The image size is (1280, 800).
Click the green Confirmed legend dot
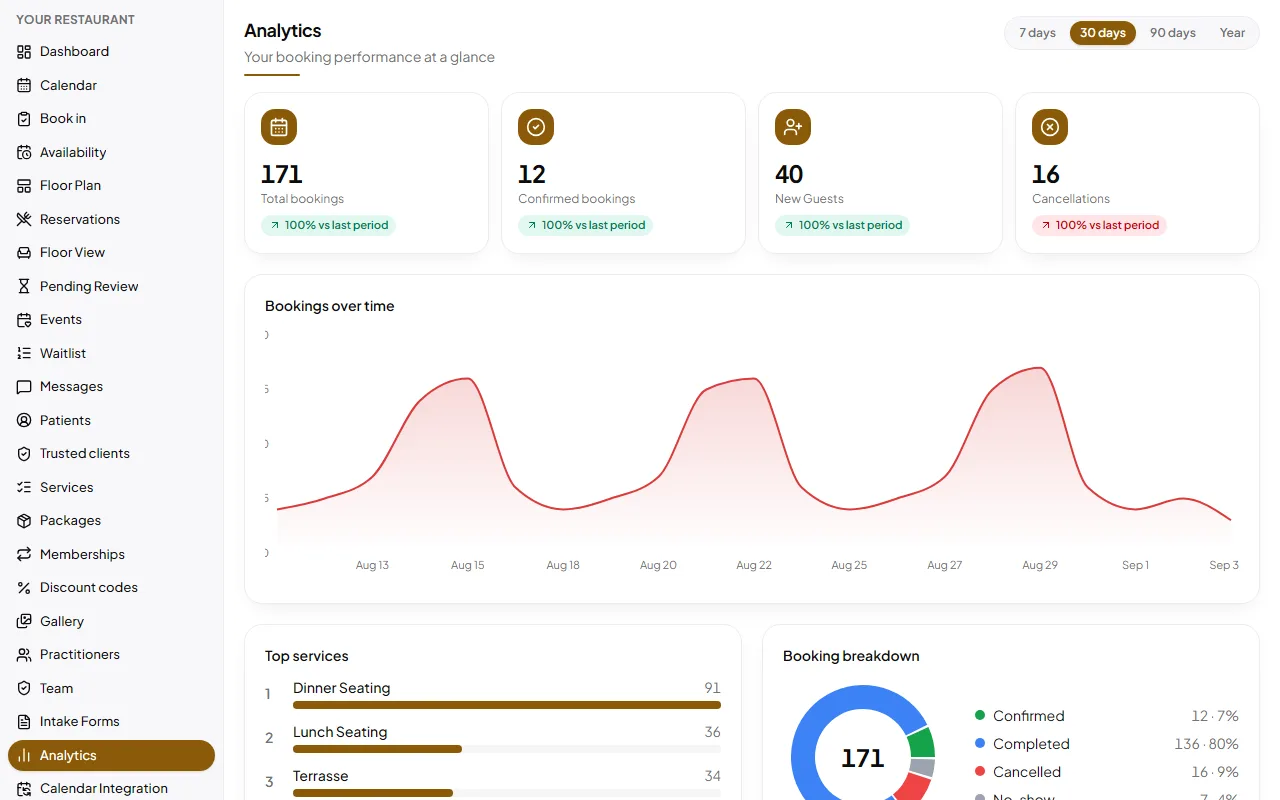(x=980, y=715)
